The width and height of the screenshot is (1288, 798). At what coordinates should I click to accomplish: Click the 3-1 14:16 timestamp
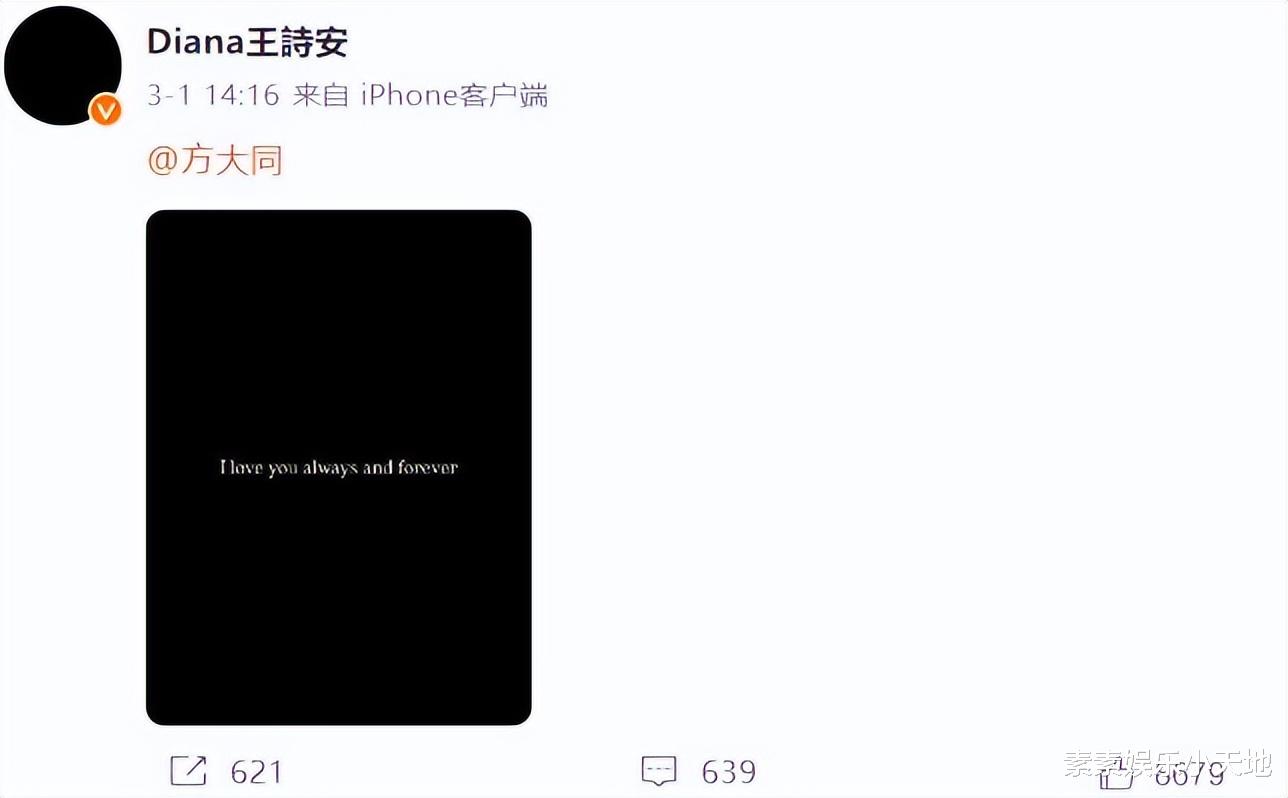213,95
